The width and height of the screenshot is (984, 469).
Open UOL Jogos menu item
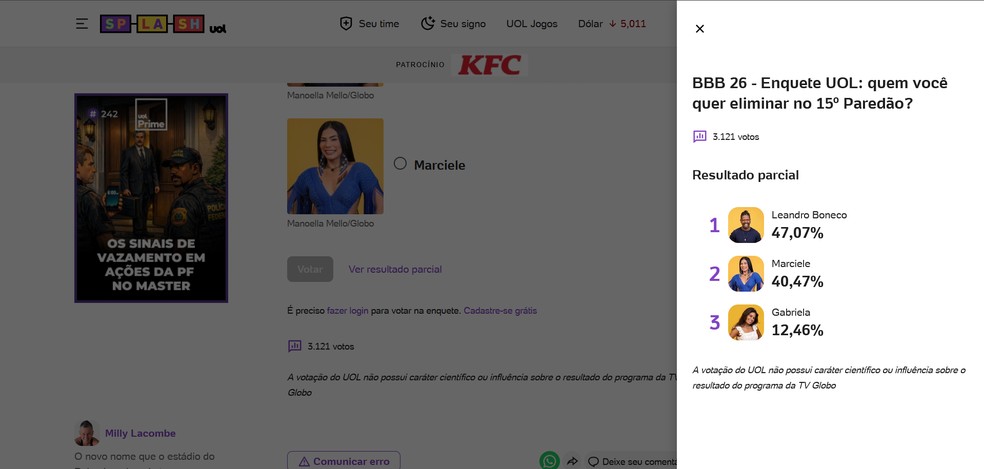(532, 24)
